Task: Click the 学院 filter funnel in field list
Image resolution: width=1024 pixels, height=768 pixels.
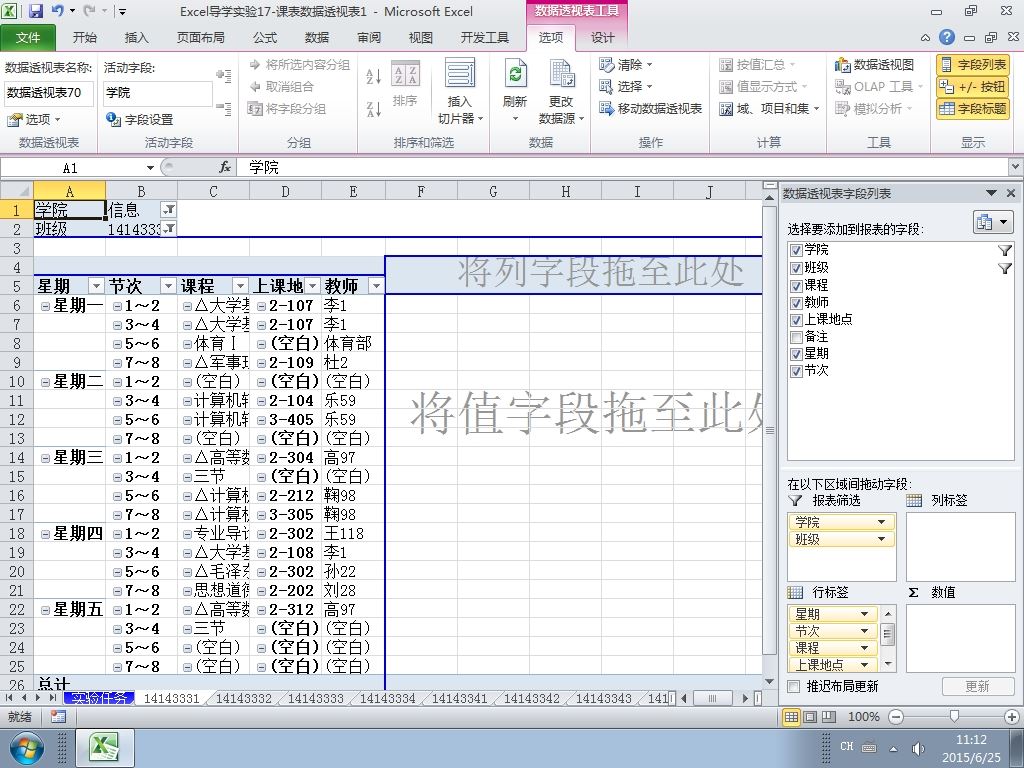Action: [x=1004, y=250]
